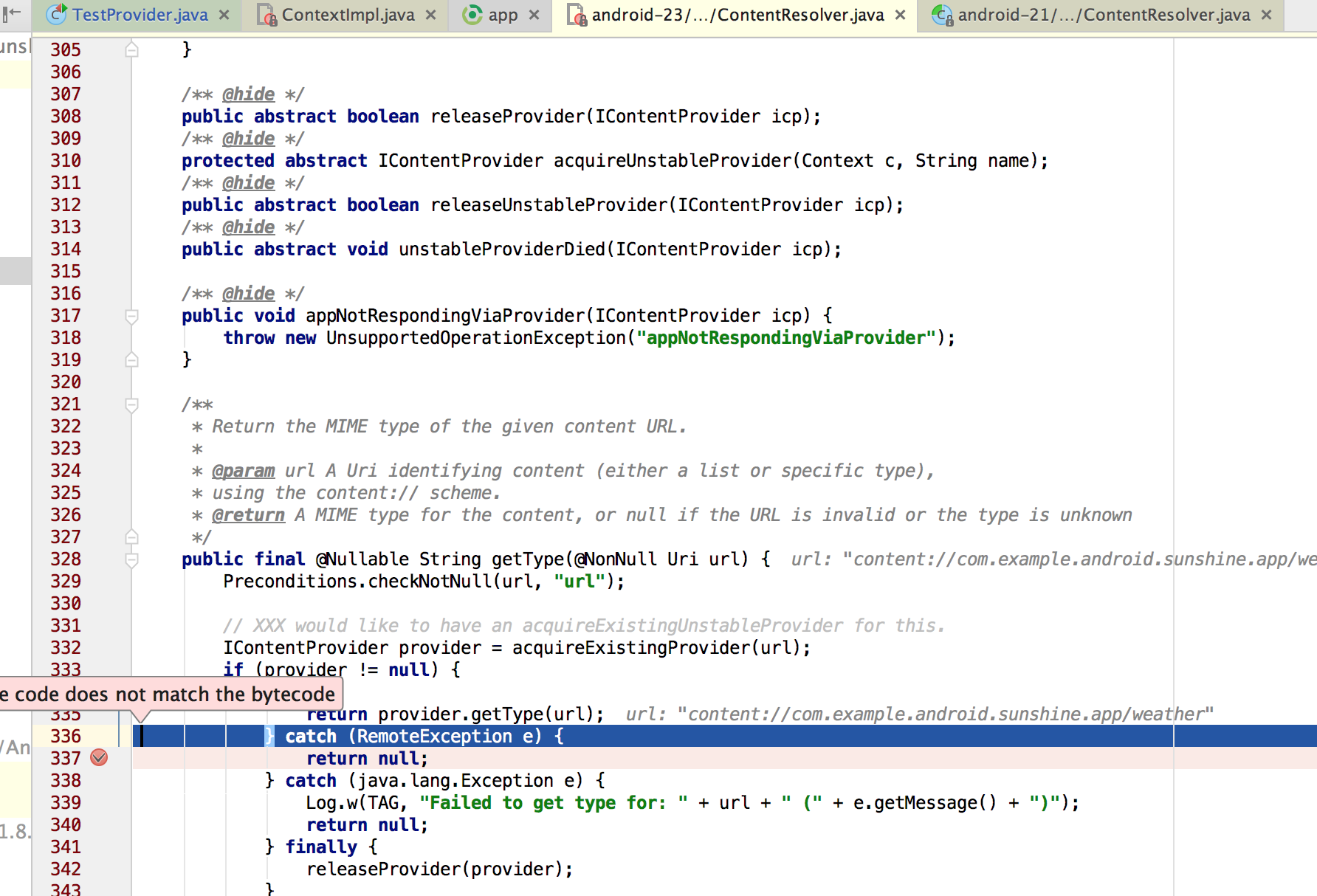Click the @param tag link in Javadoc

243,471
